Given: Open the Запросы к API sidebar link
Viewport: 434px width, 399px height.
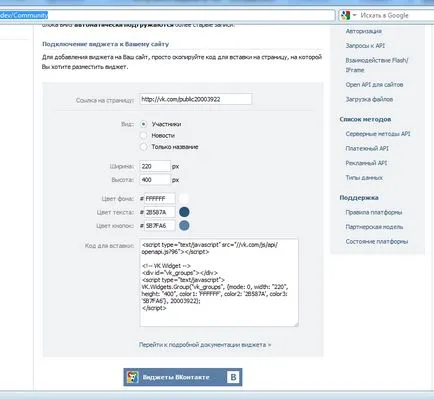Looking at the screenshot, I should [x=365, y=46].
